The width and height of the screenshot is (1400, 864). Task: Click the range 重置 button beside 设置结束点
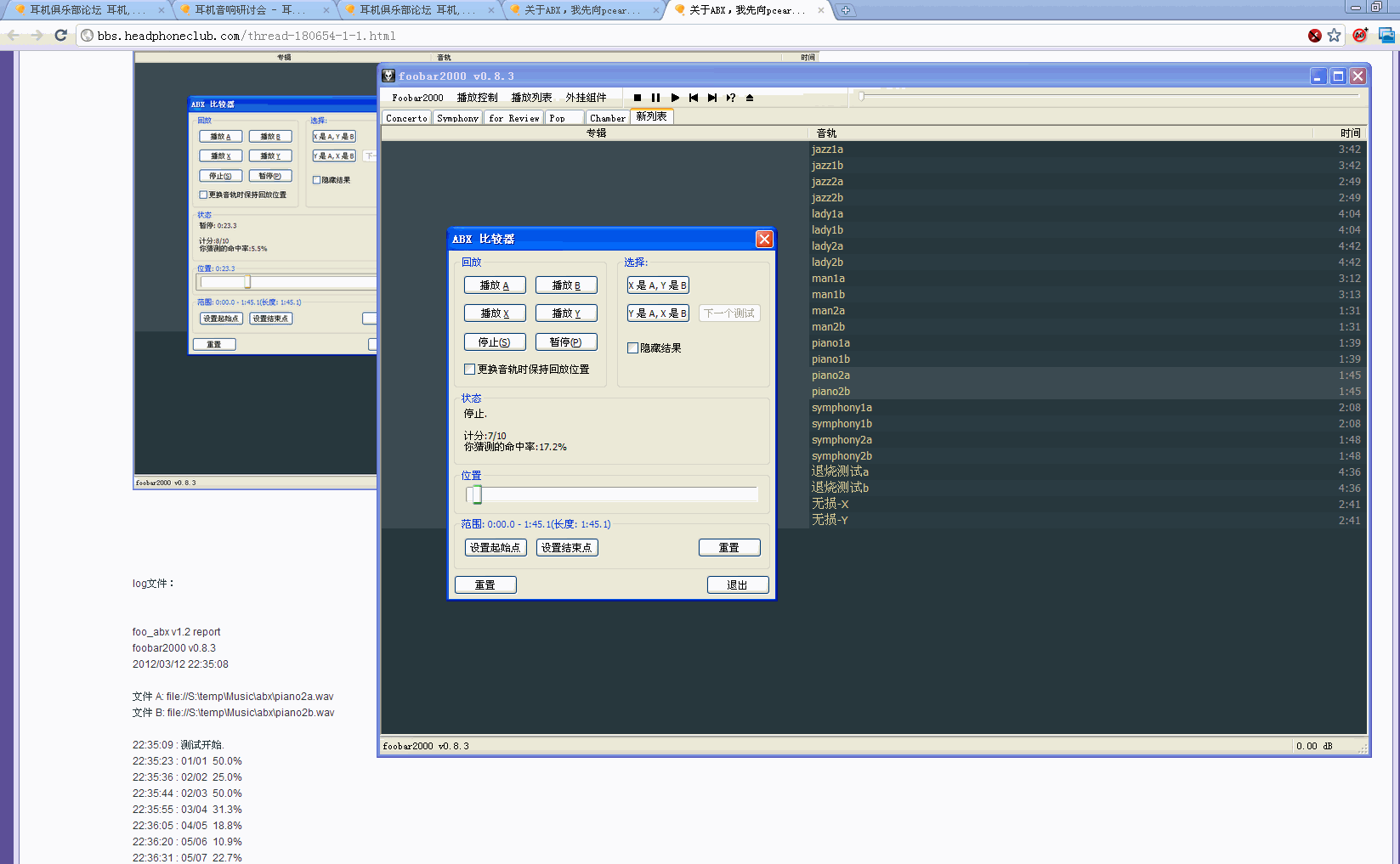point(729,548)
